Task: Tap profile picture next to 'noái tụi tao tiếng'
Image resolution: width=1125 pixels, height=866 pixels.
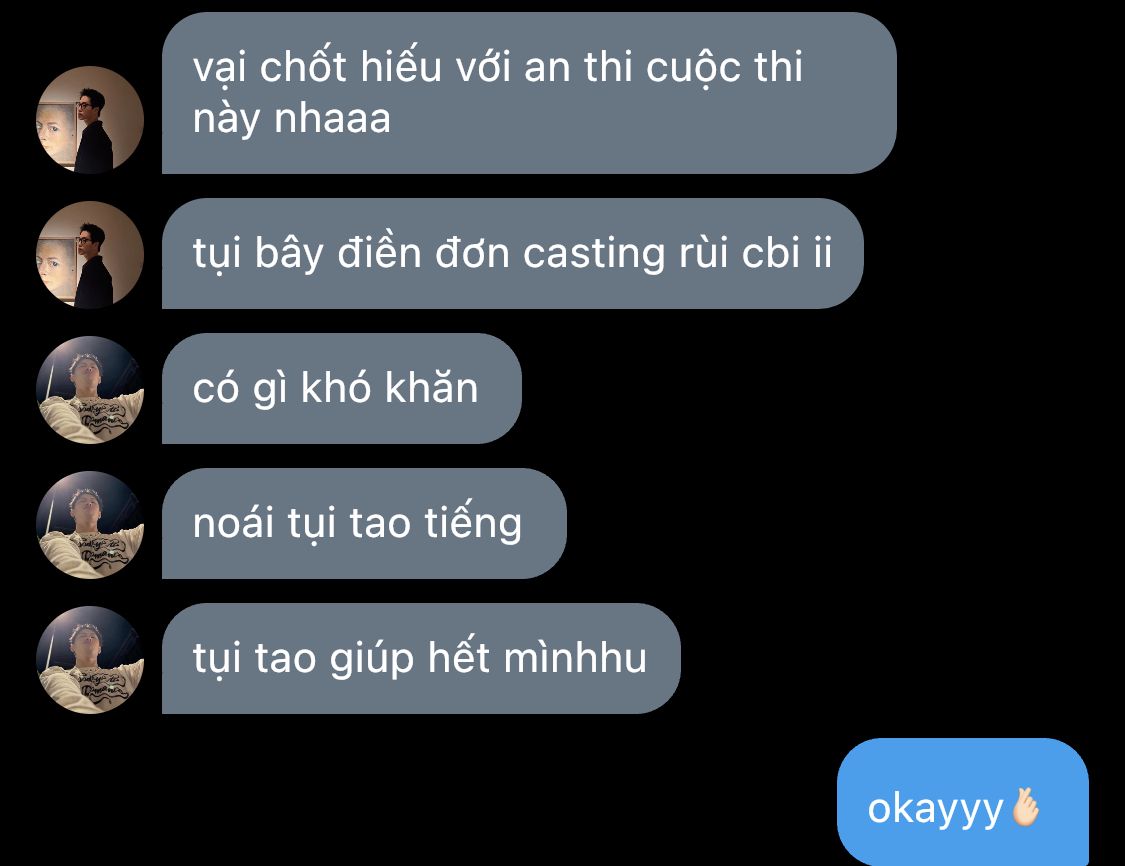Action: [x=90, y=524]
